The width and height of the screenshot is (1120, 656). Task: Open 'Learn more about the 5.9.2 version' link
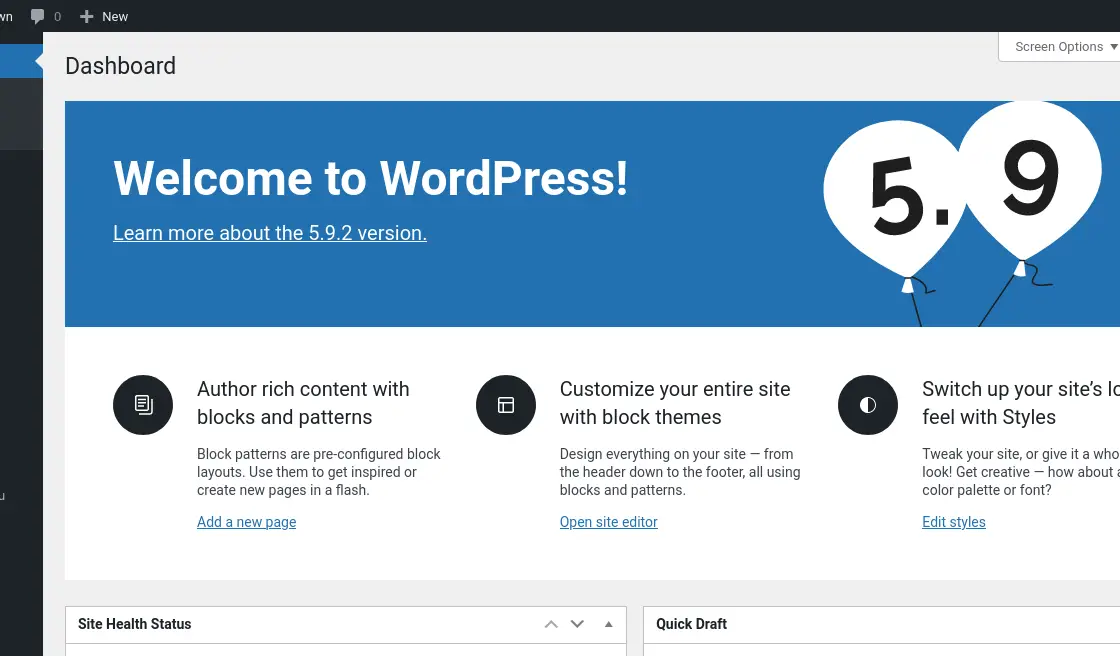(270, 233)
